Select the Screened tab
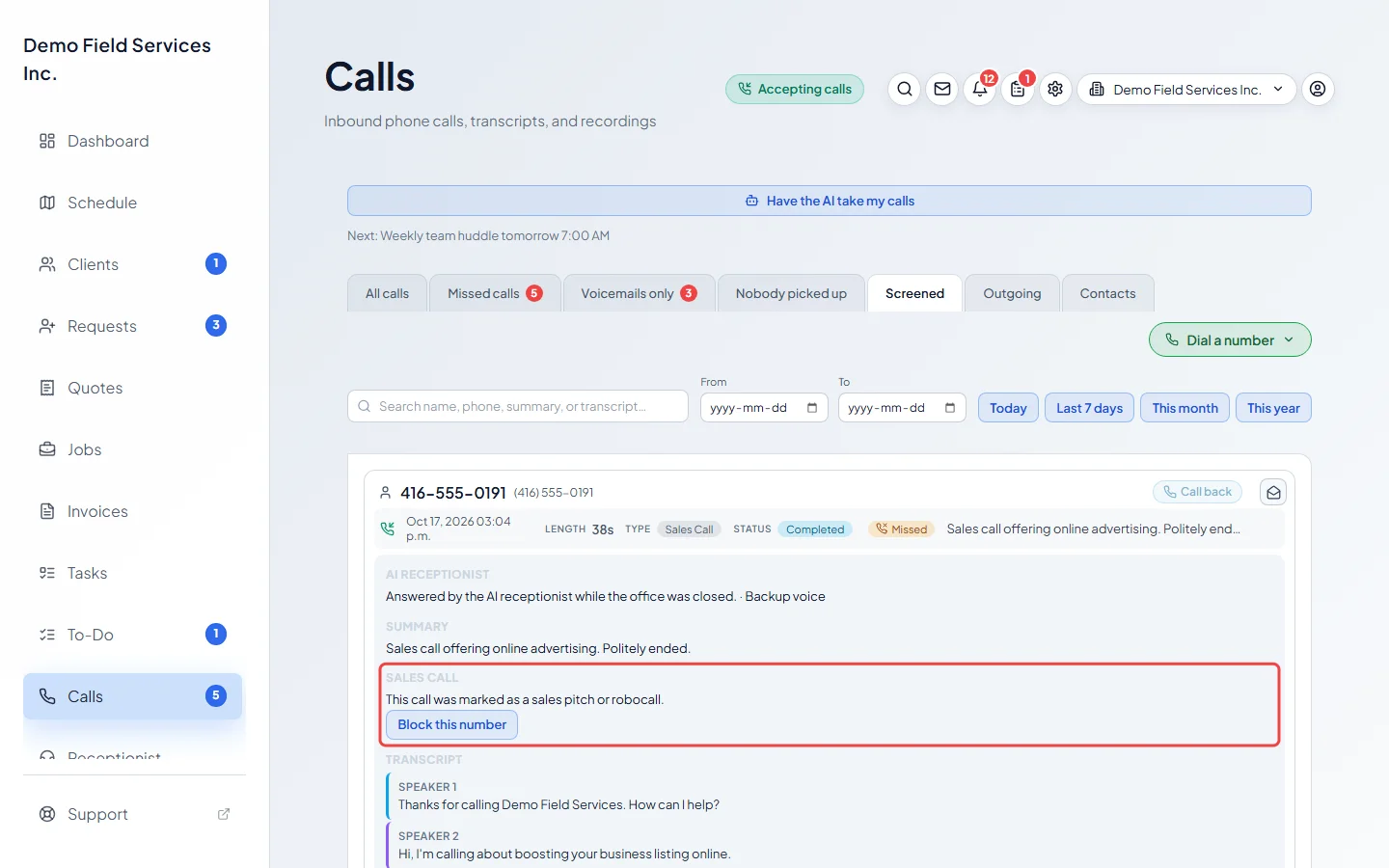 coord(914,293)
